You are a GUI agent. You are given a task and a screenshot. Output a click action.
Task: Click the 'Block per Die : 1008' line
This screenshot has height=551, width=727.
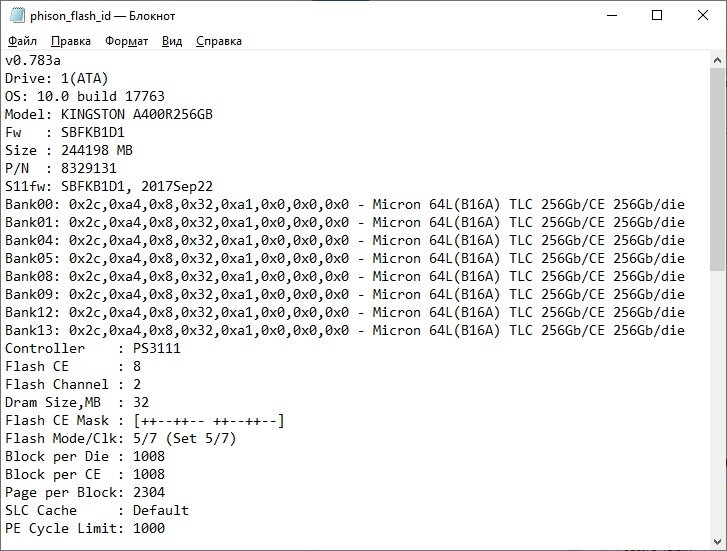[85, 456]
